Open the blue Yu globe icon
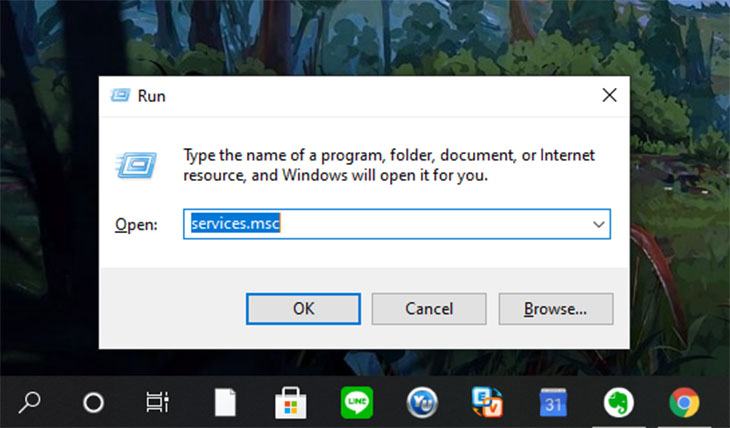This screenshot has width=730, height=428. pyautogui.click(x=422, y=402)
